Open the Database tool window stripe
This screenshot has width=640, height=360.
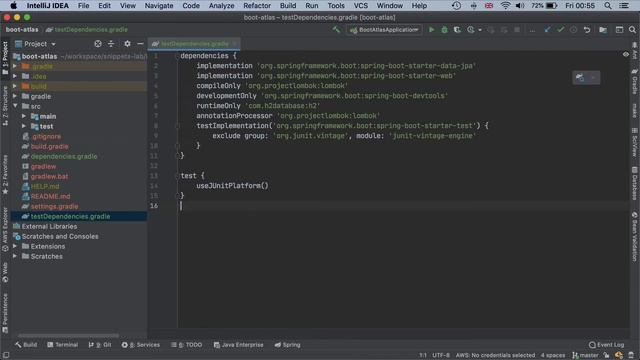click(635, 183)
